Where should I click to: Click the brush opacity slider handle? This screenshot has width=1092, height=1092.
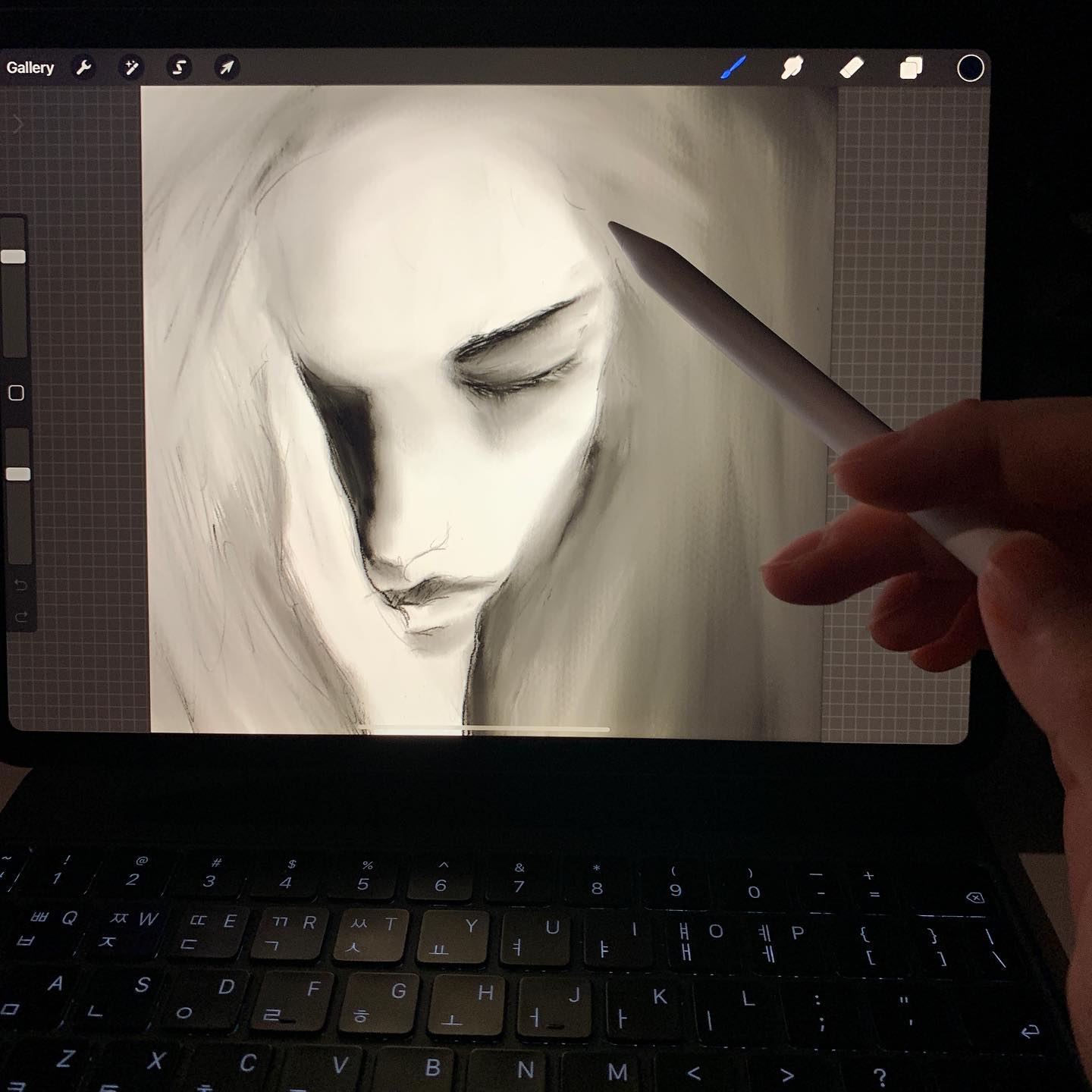[17, 474]
